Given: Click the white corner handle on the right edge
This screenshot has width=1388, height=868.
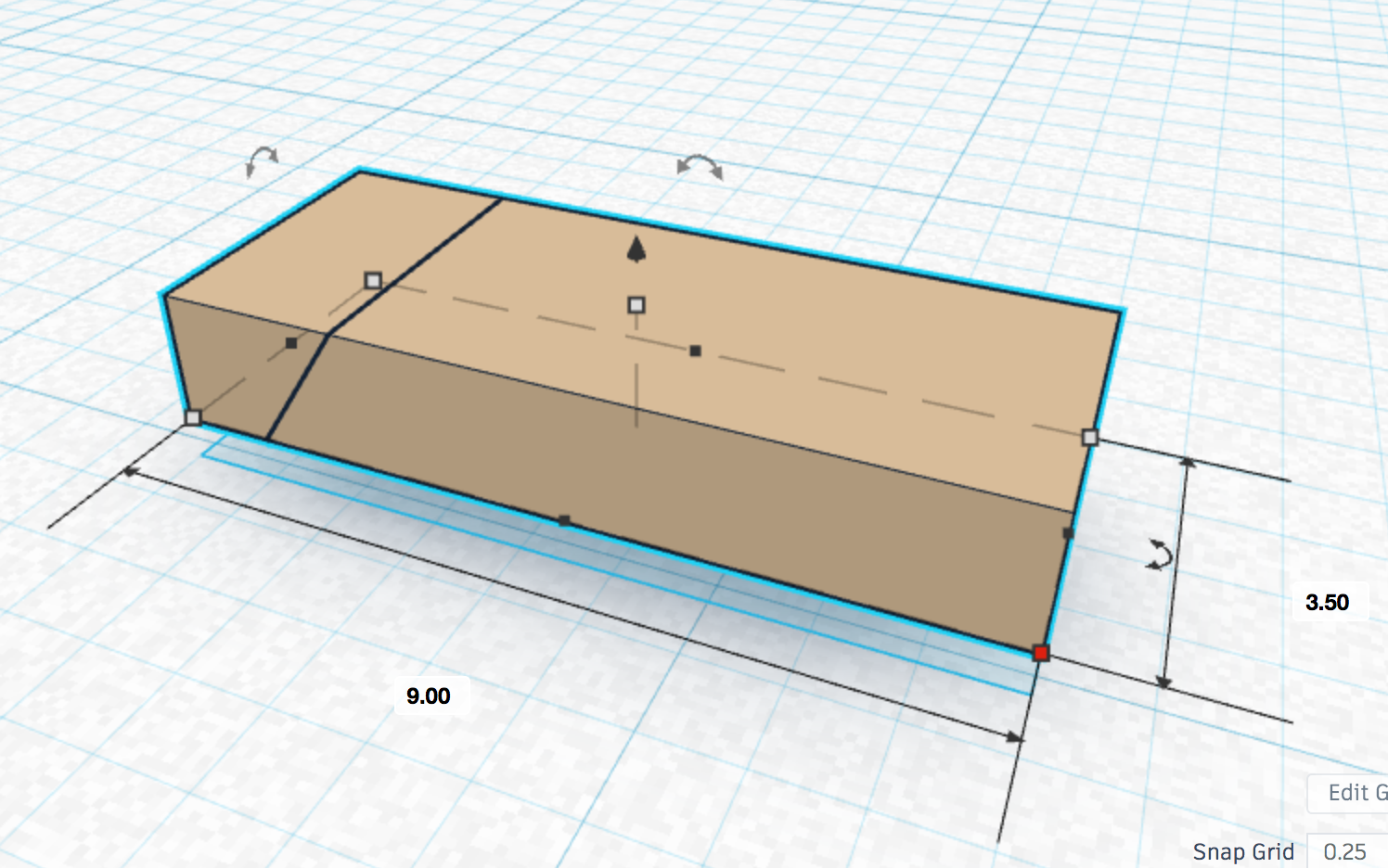Looking at the screenshot, I should tap(1088, 436).
